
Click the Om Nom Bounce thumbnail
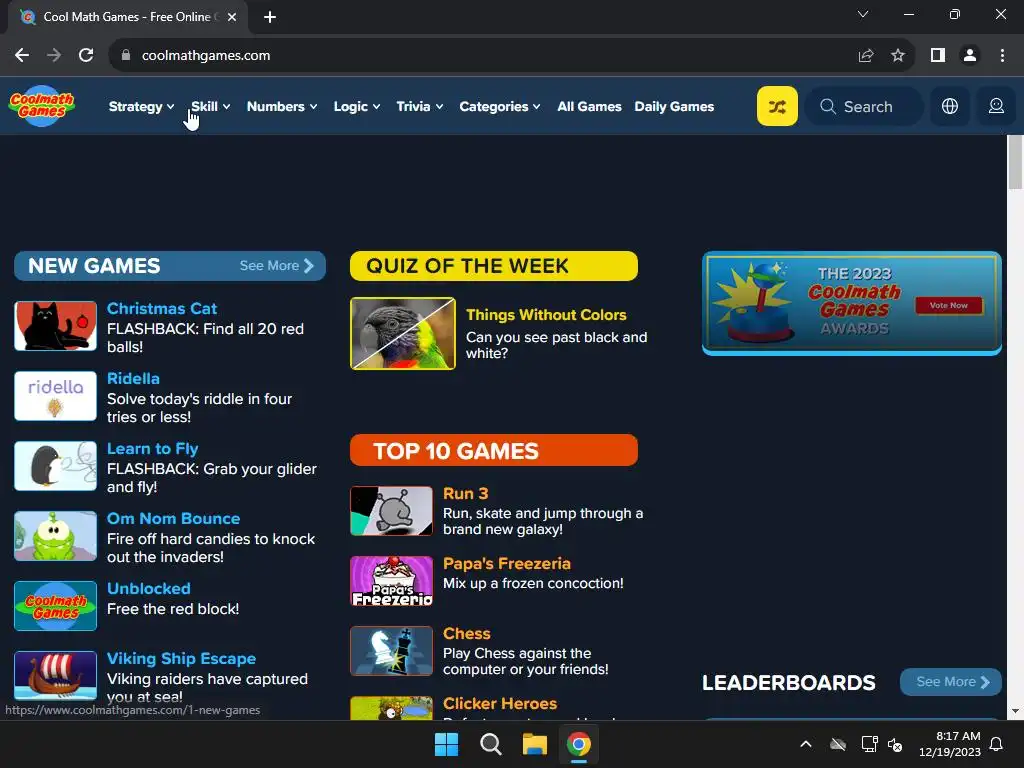coord(56,536)
